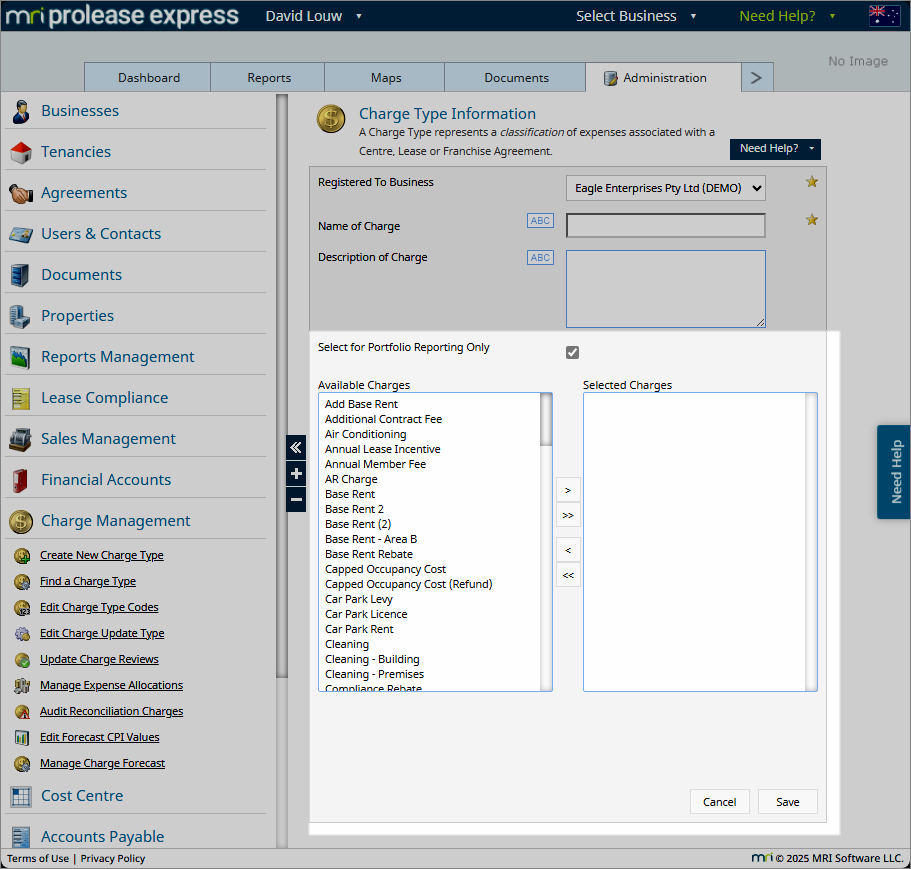Click the Sales Management cash register icon
Screen dimensions: 911x869
coord(21,439)
